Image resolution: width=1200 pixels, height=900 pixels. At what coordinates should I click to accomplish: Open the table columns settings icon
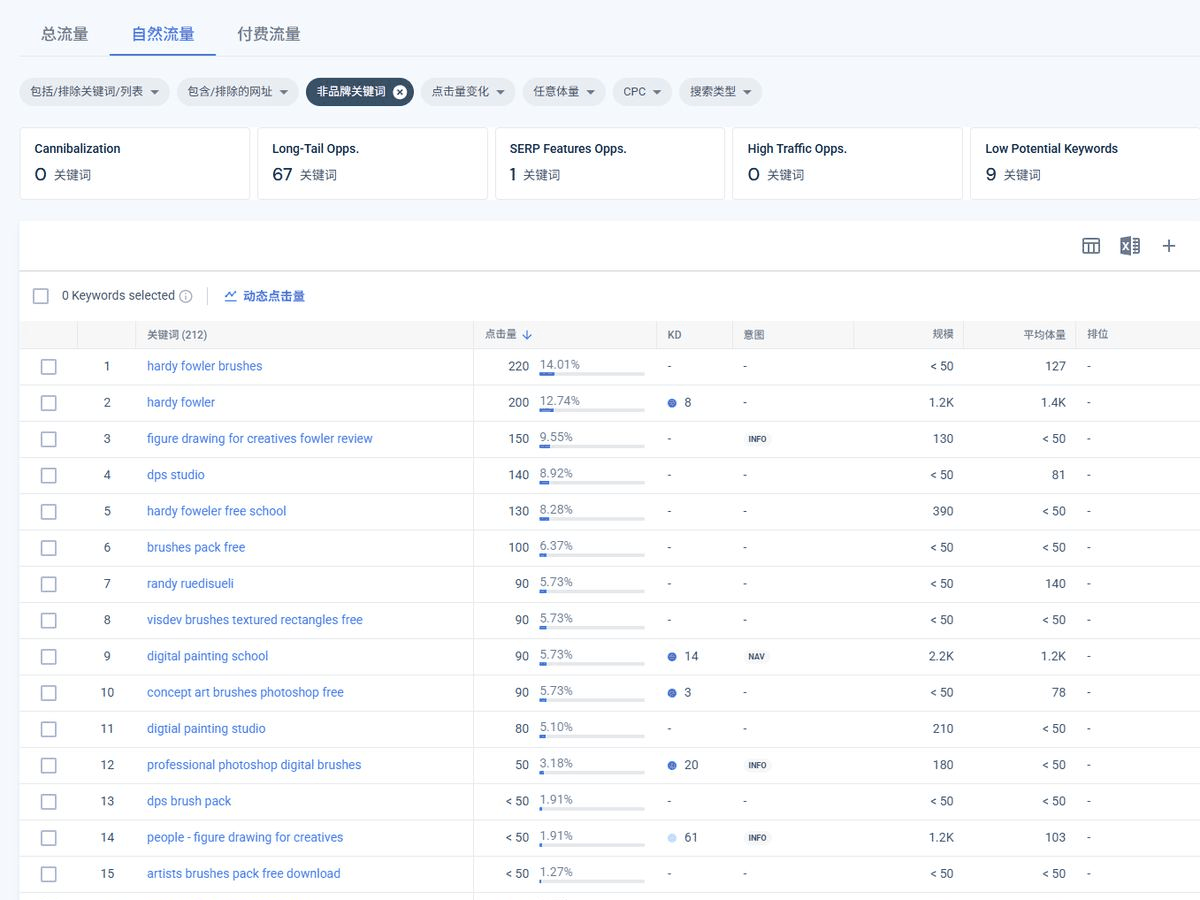coord(1091,246)
